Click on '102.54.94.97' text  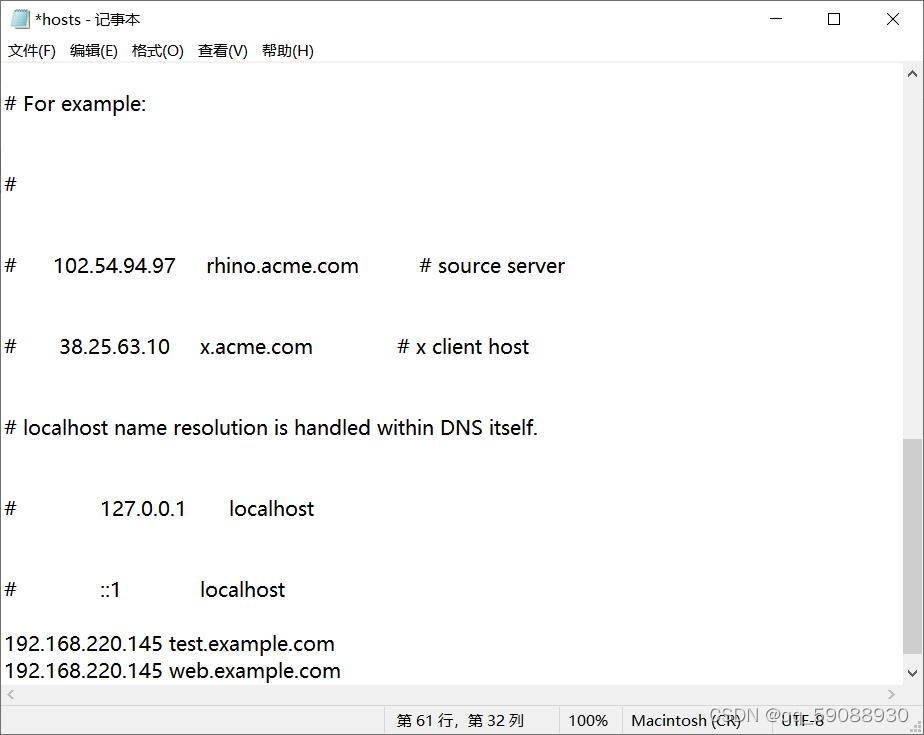[115, 266]
